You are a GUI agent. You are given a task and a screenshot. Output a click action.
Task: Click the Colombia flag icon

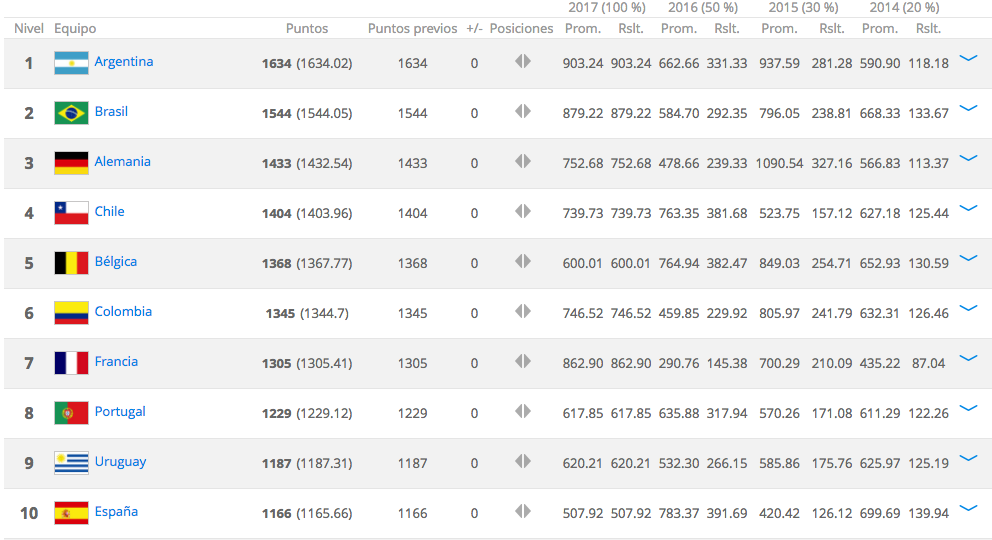[71, 313]
